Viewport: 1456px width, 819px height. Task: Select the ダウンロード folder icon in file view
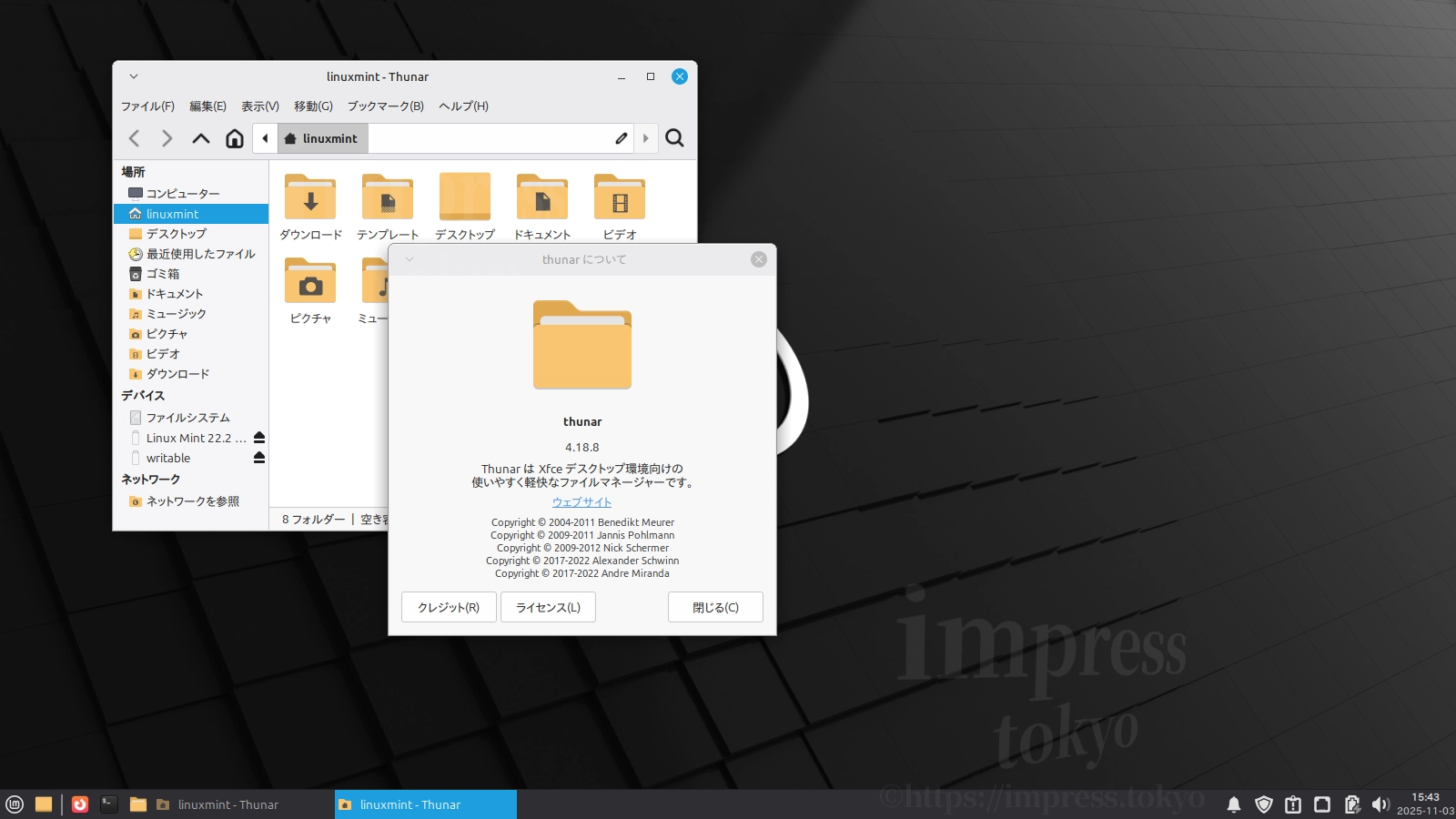pos(310,197)
